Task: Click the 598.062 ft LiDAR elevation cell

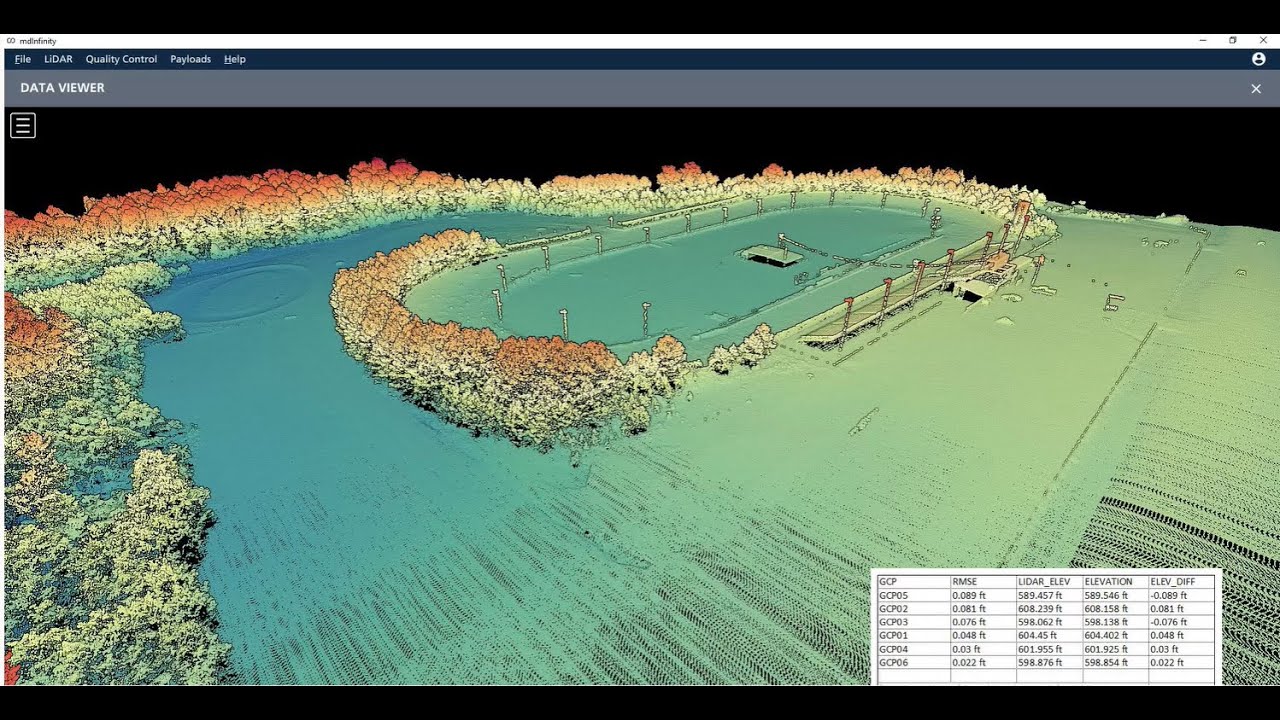Action: (1049, 622)
